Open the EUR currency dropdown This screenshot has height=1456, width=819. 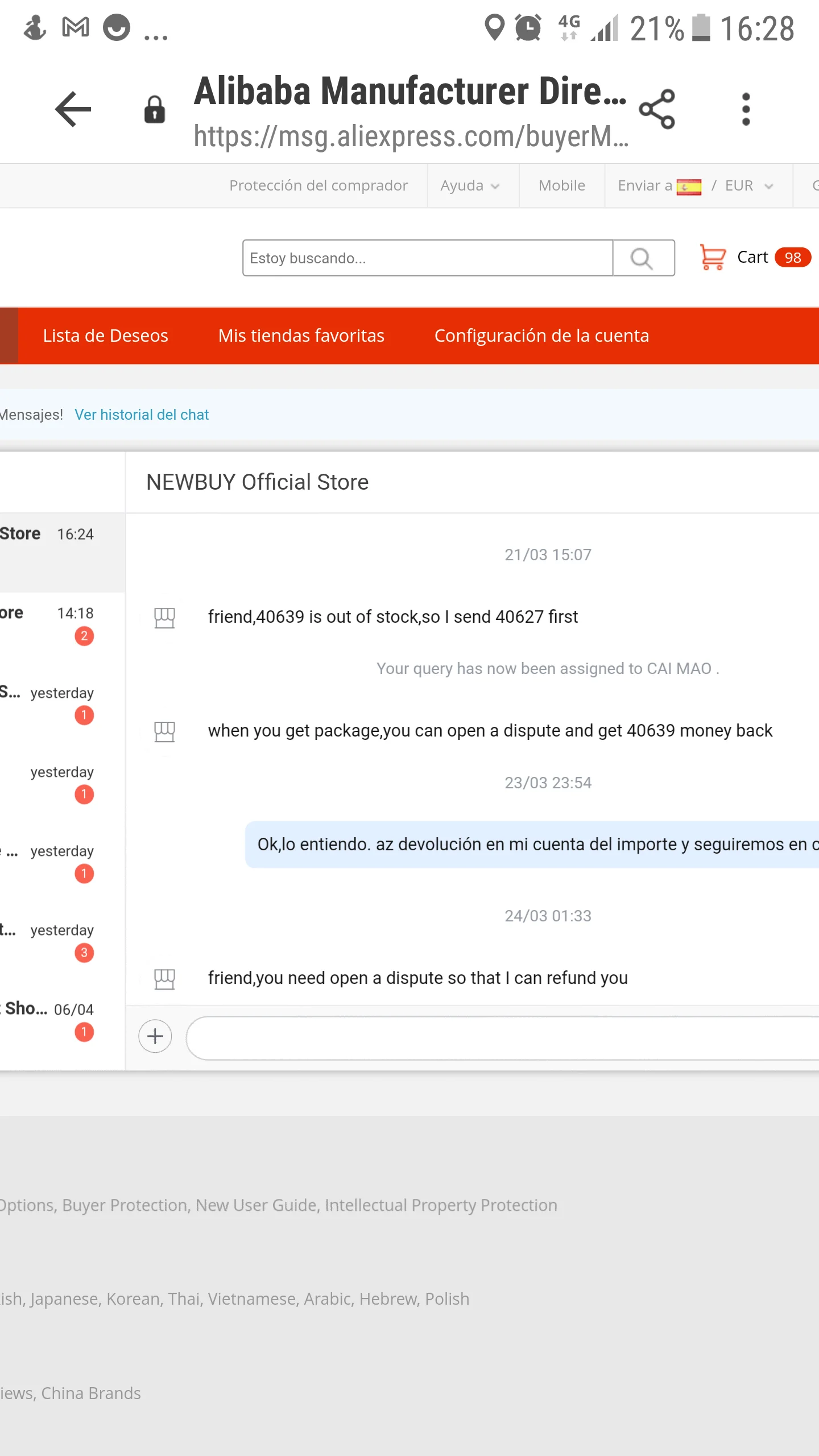[749, 186]
